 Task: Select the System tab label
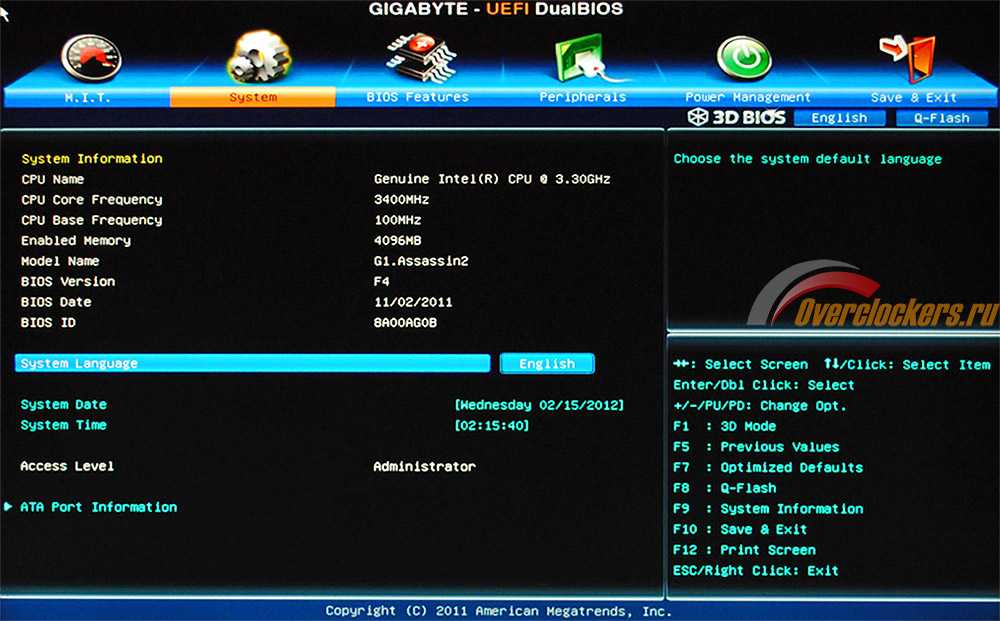(253, 98)
